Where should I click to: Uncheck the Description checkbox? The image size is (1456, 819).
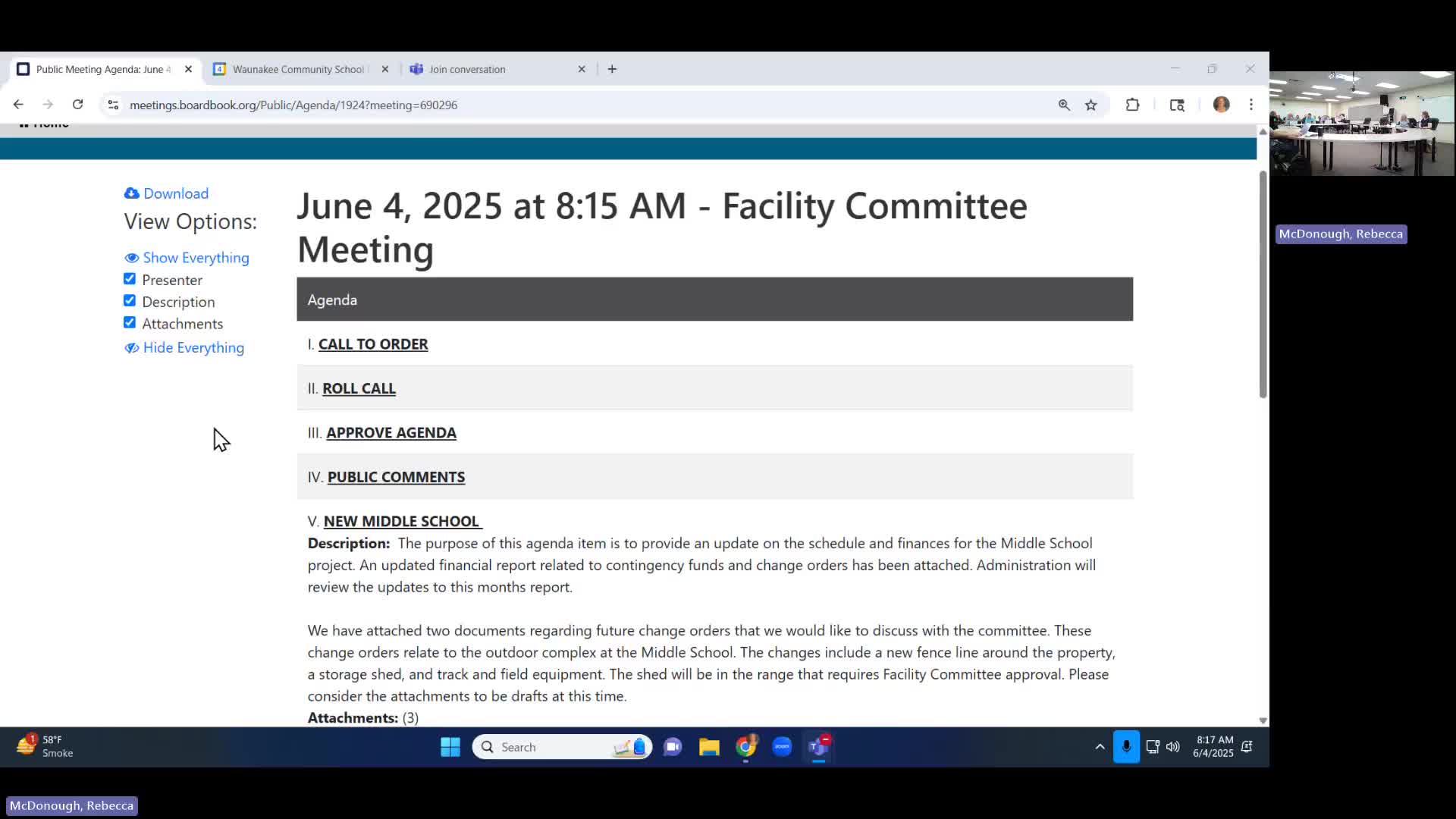pos(130,301)
